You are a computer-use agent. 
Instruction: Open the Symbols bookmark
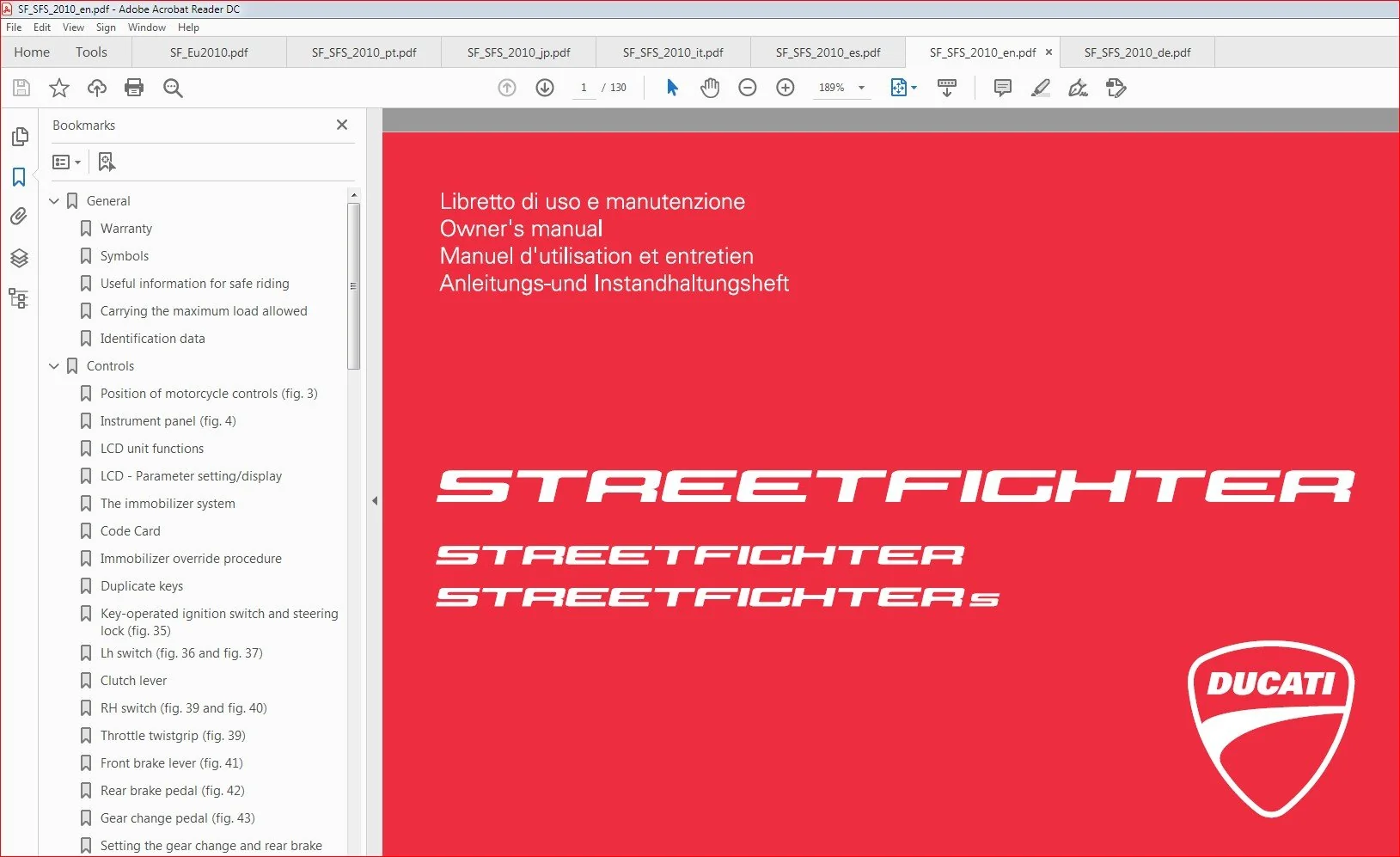pos(125,256)
